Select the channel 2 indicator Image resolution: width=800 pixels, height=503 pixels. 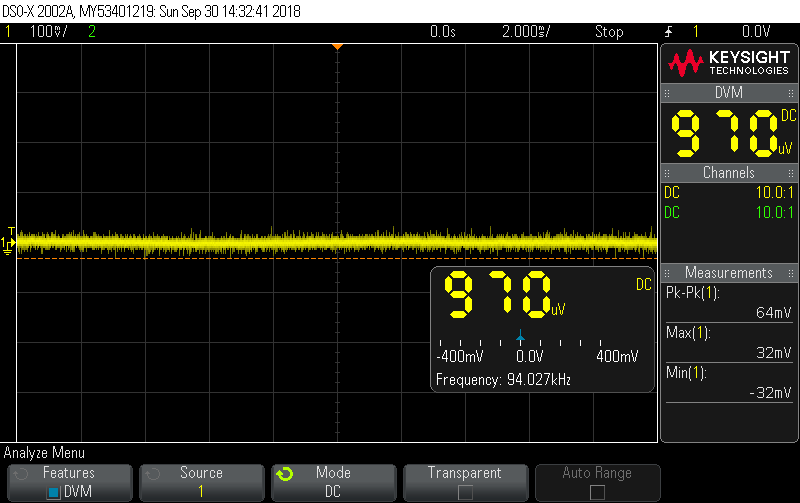coord(92,32)
